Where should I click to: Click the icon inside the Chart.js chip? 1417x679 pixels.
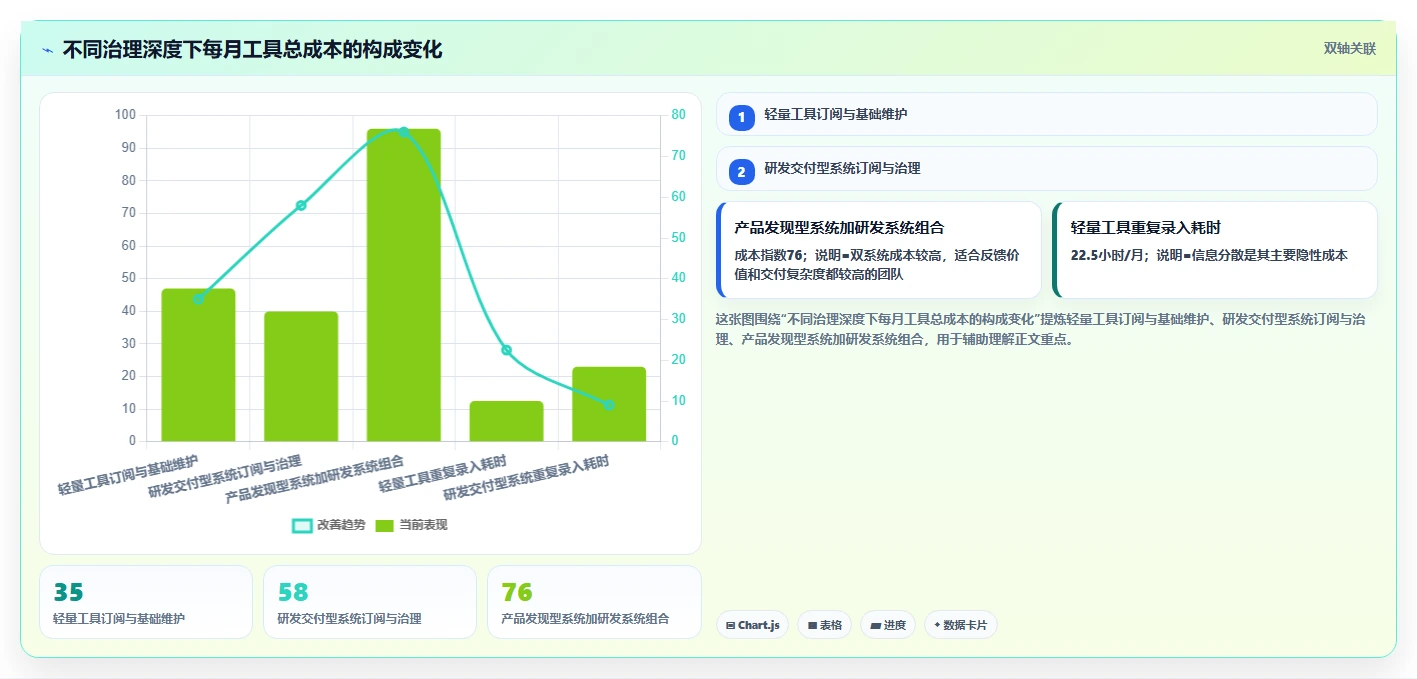click(731, 626)
